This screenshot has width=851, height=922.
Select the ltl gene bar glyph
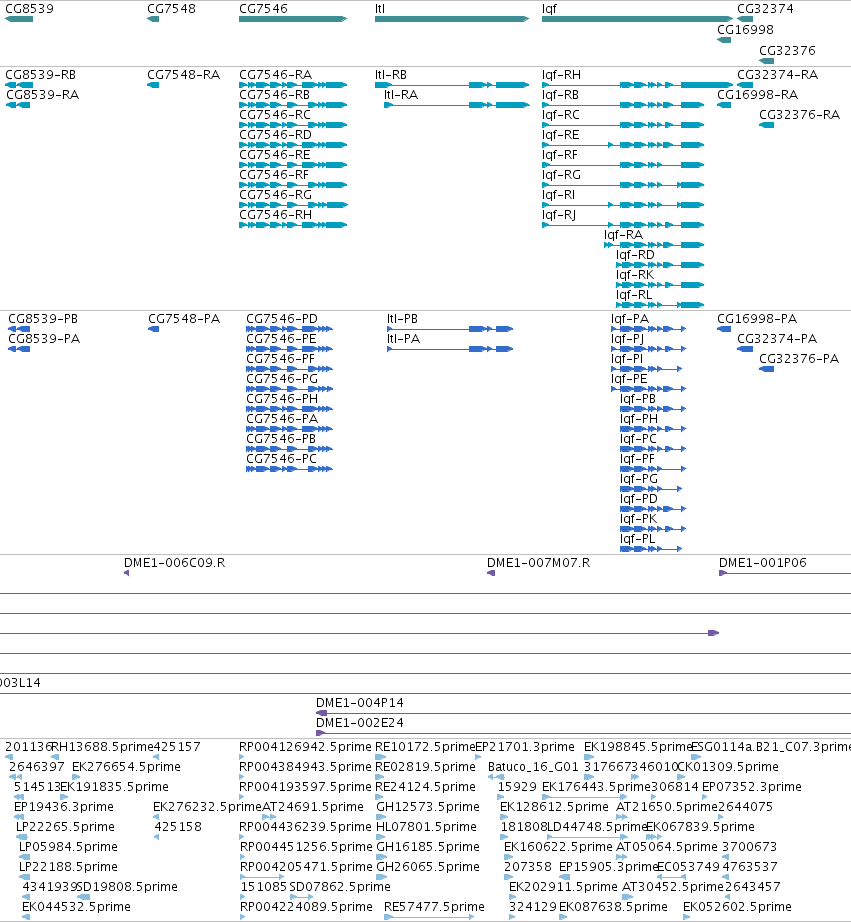click(452, 19)
